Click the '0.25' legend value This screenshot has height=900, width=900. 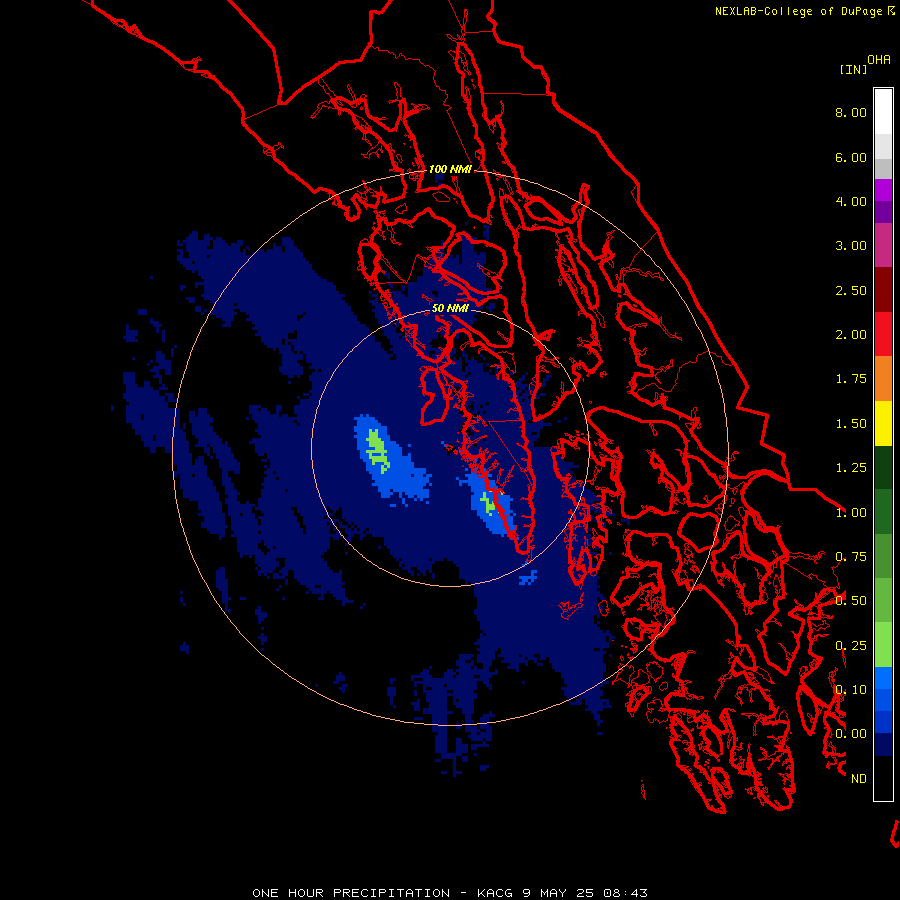[x=851, y=646]
